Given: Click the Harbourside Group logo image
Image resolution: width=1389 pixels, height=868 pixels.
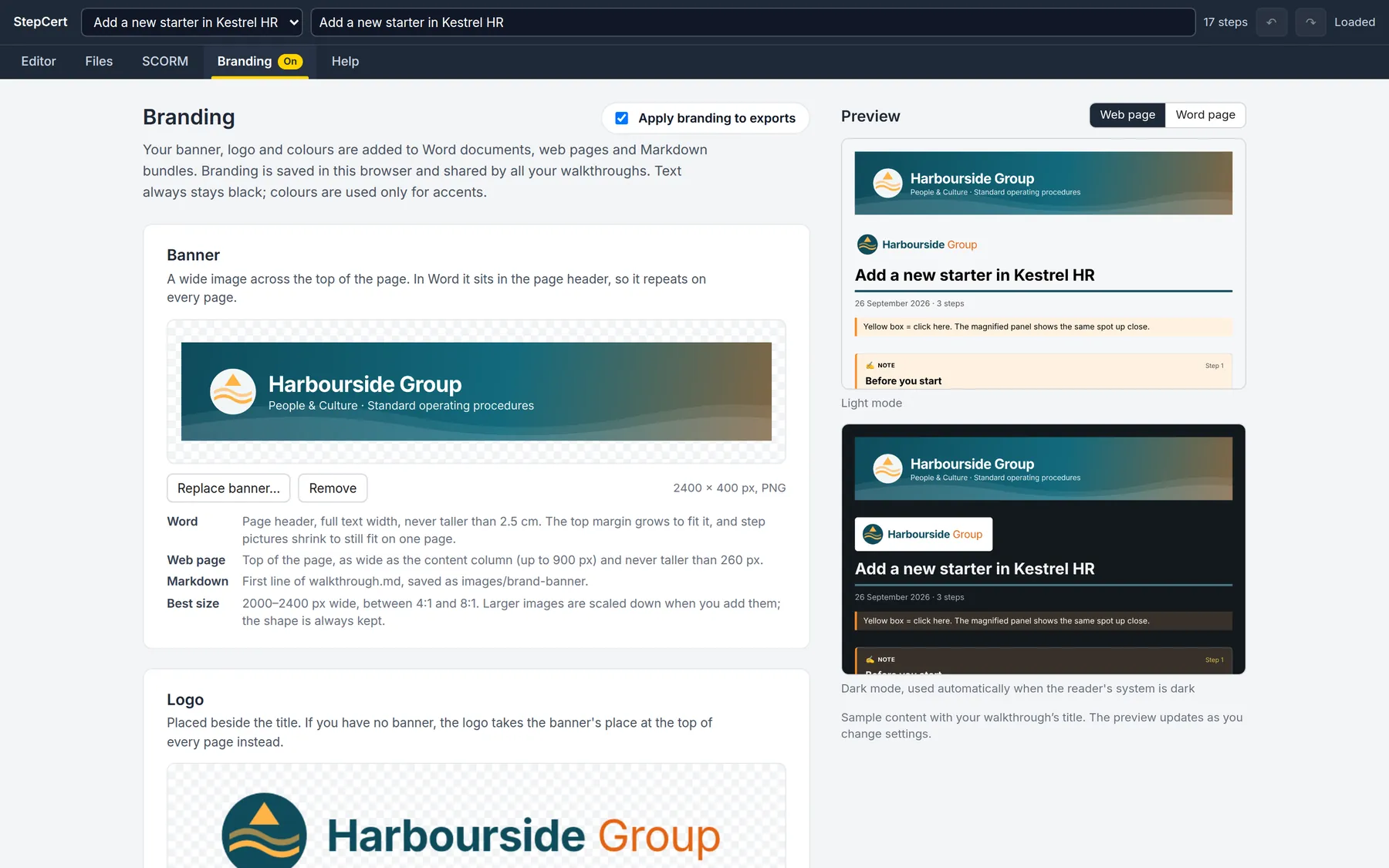Looking at the screenshot, I should coord(471,832).
